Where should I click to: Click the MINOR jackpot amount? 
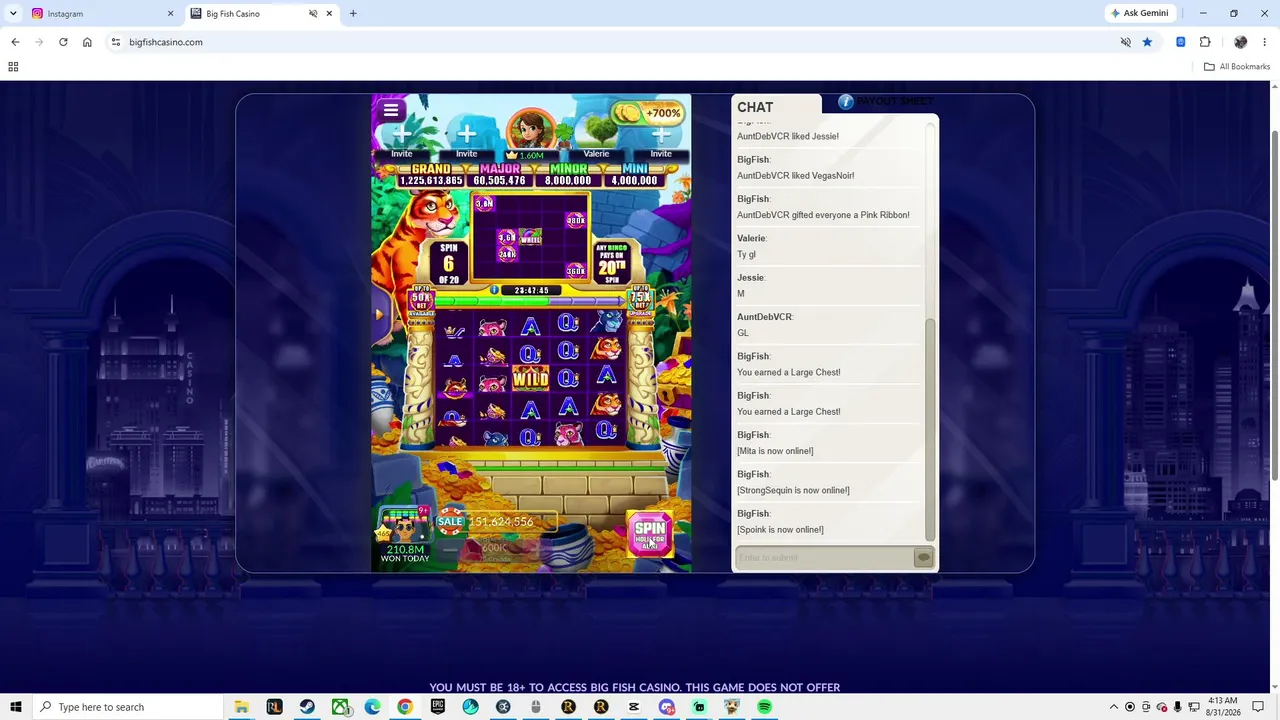click(568, 181)
